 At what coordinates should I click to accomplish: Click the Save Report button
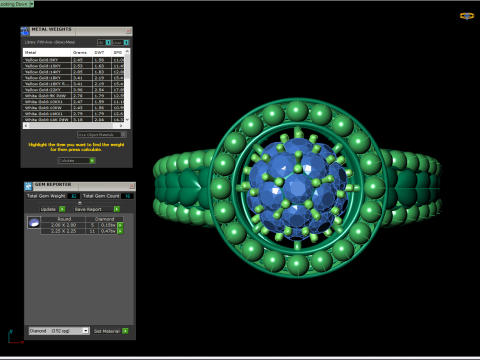(93, 209)
